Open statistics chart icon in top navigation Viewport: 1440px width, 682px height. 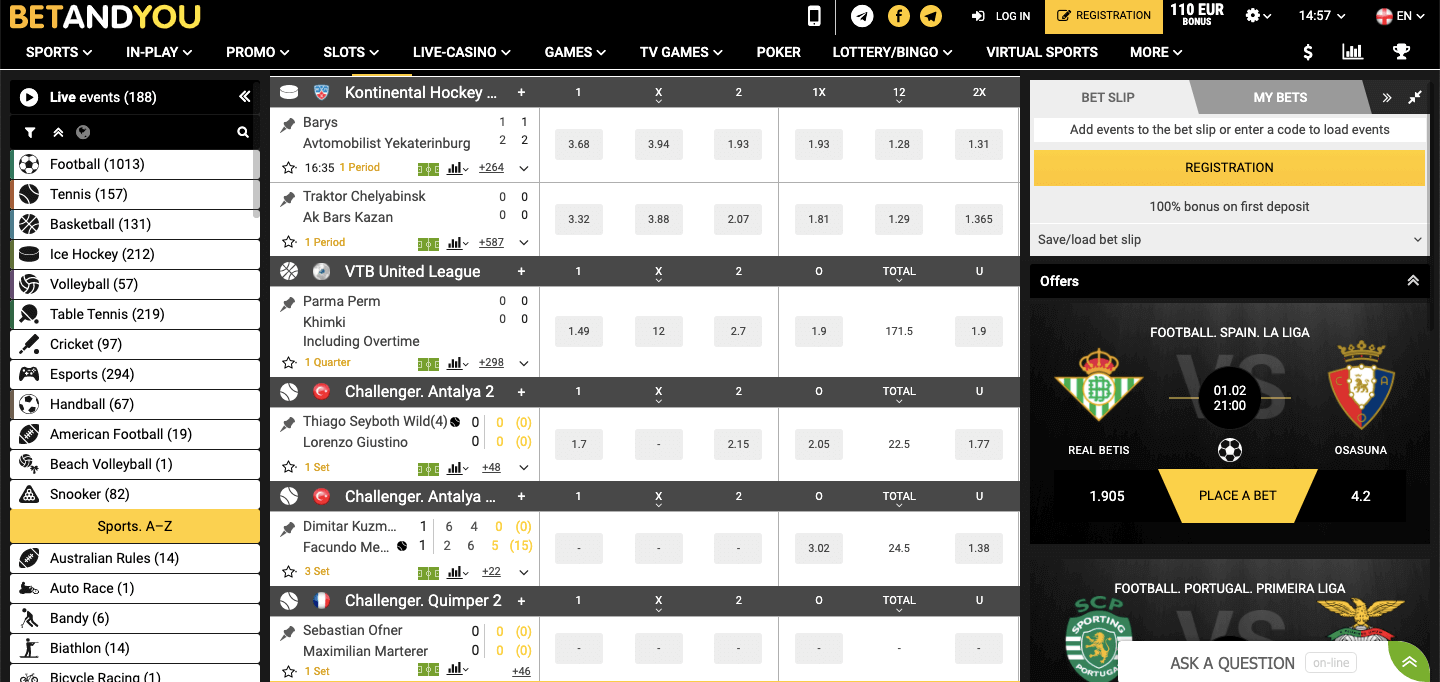[1352, 52]
